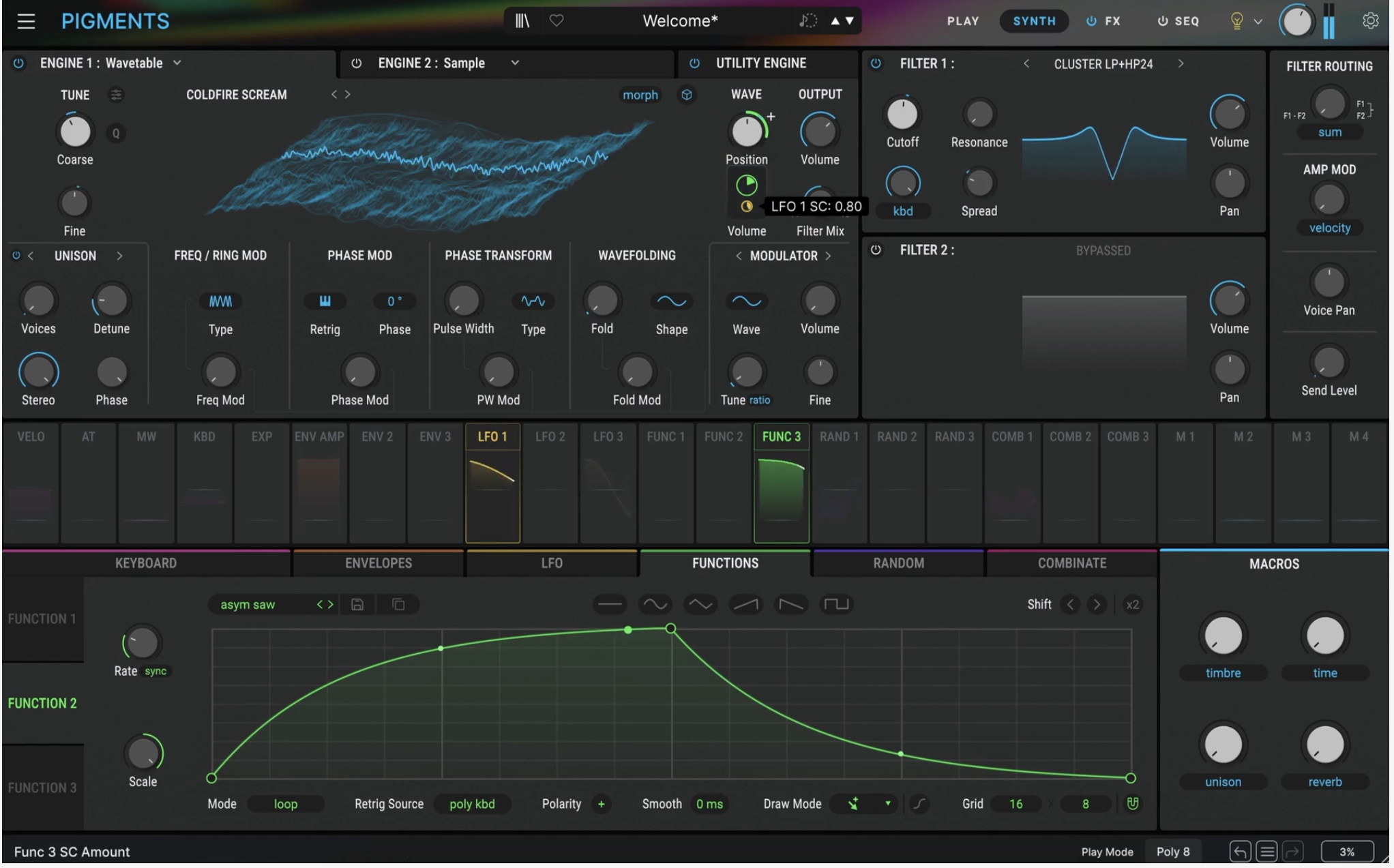Select the square wave function shape
The image size is (1394, 868).
coord(836,604)
